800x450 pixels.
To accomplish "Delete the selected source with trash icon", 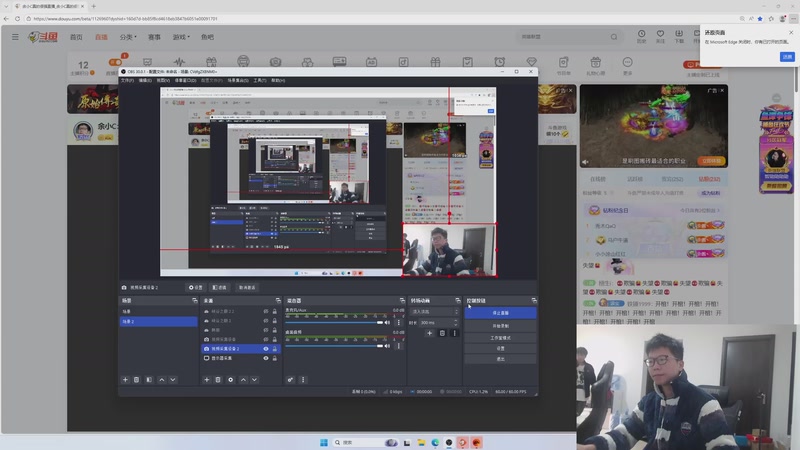I will (218, 380).
